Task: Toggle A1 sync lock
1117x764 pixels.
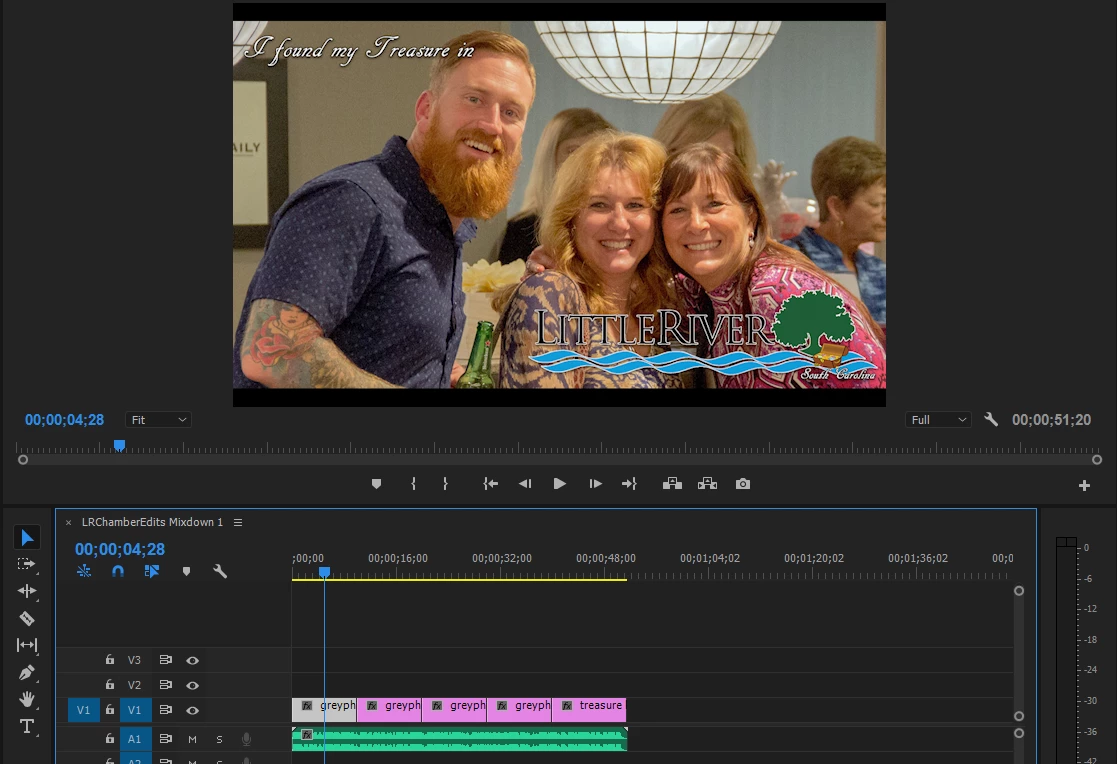Action: [x=165, y=739]
